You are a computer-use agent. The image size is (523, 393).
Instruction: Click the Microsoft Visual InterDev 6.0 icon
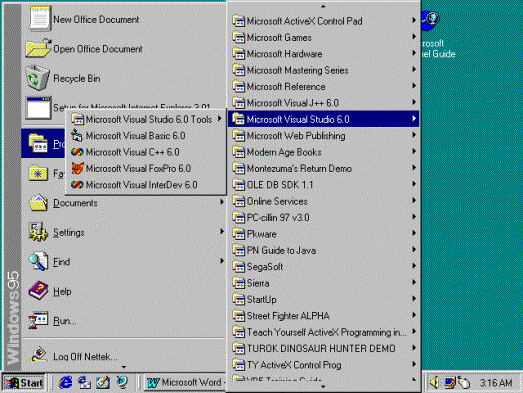coord(77,184)
